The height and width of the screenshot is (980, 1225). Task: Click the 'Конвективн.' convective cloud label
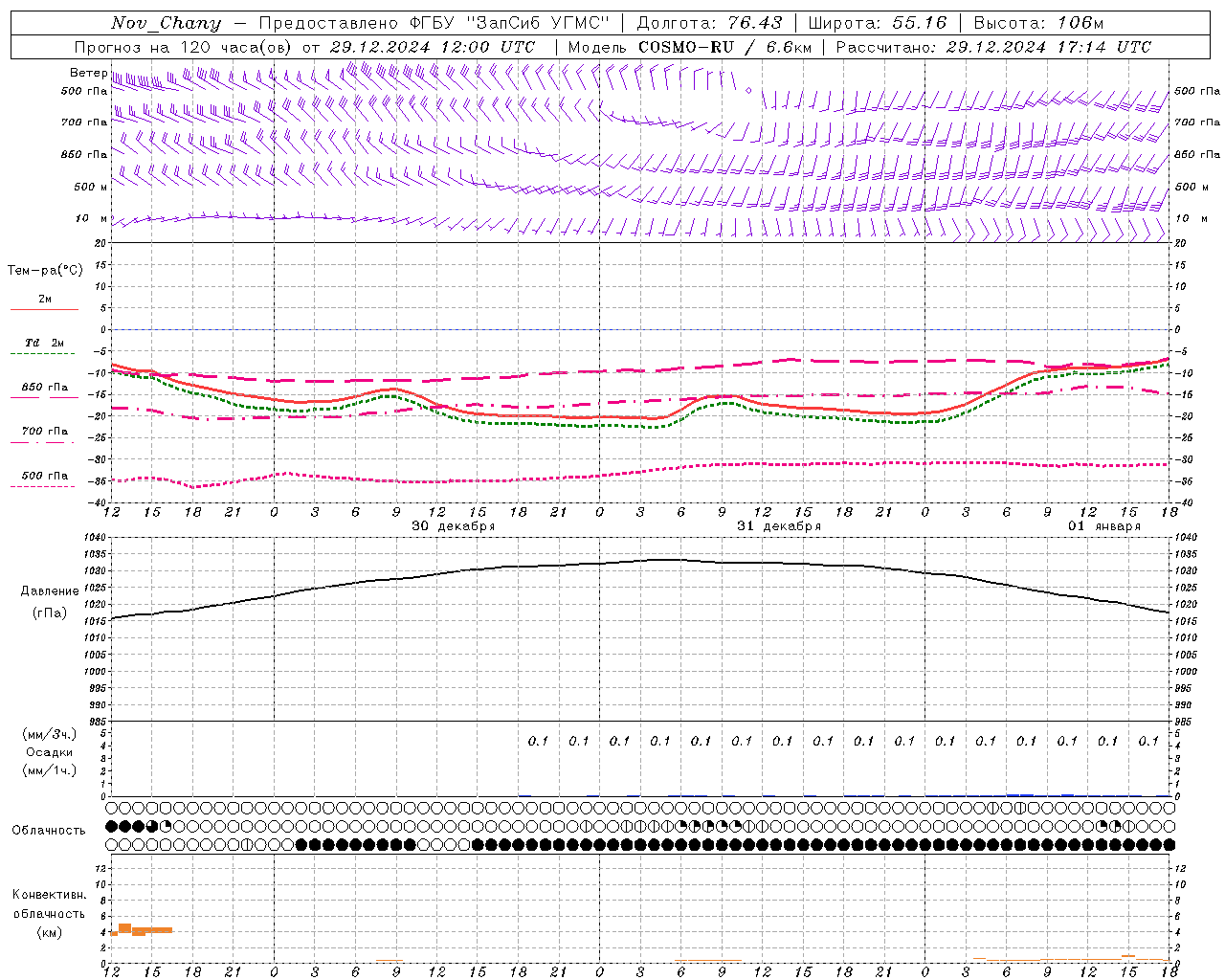click(x=49, y=895)
